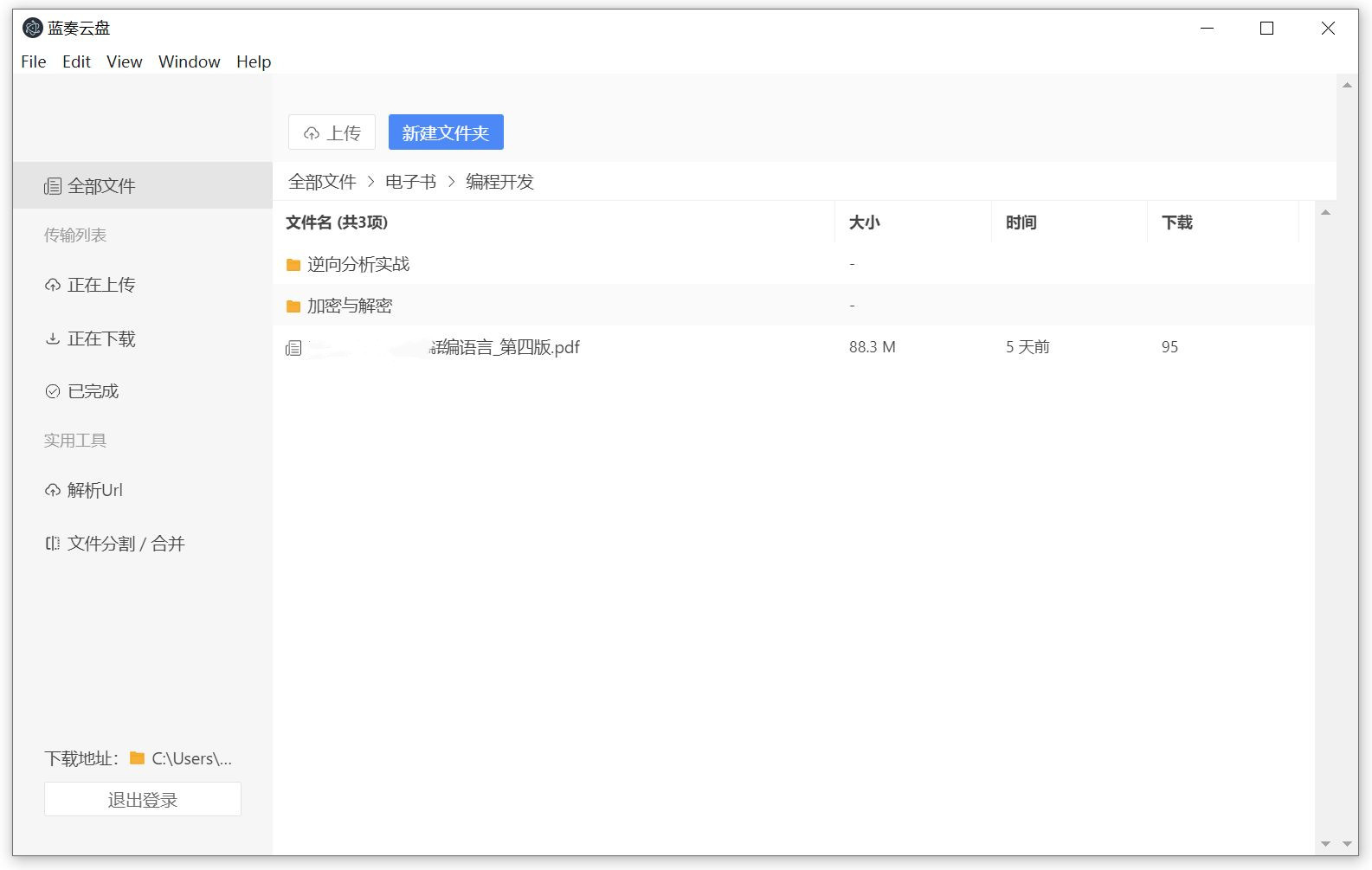This screenshot has height=870, width=1372.
Task: Open the File menu
Action: 33,61
